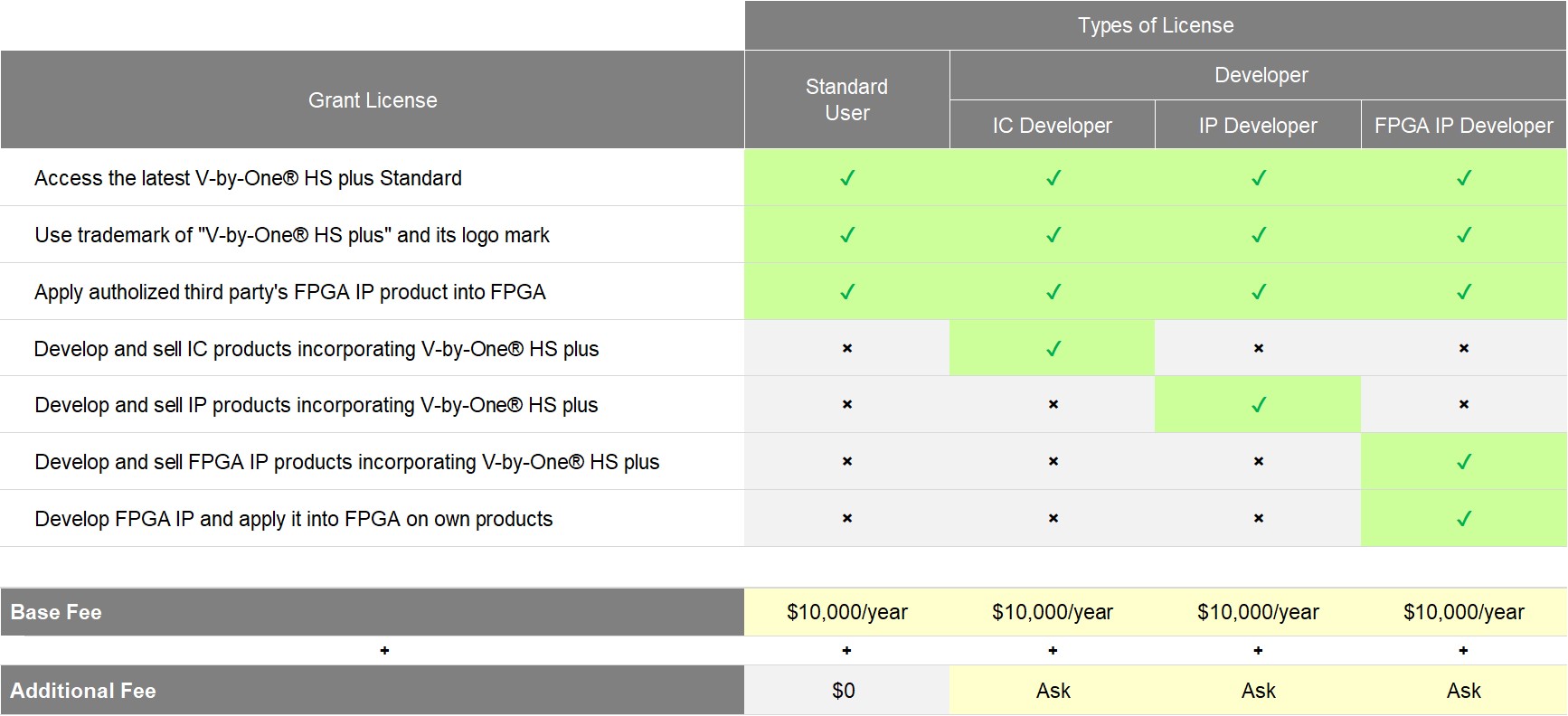Click plus sign under IP Developer base fee
Image resolution: width=1568 pixels, height=716 pixels.
1258,650
